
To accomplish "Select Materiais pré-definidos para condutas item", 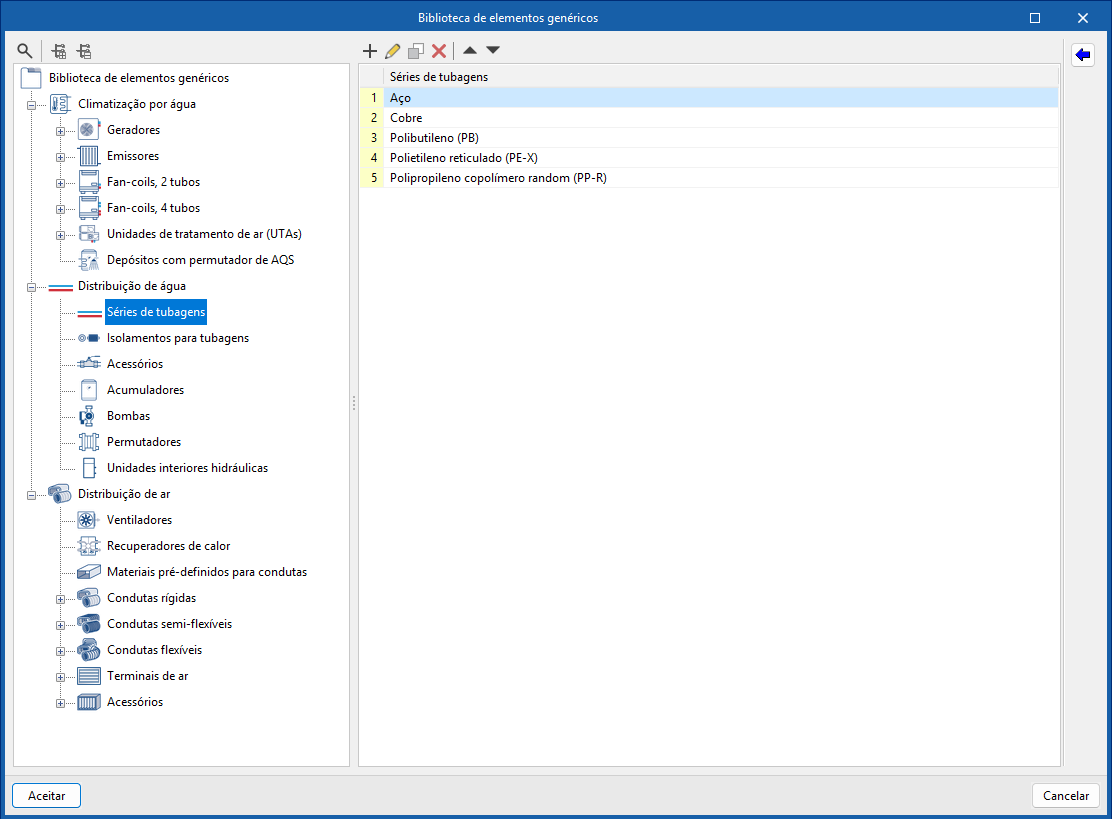I will (x=207, y=572).
